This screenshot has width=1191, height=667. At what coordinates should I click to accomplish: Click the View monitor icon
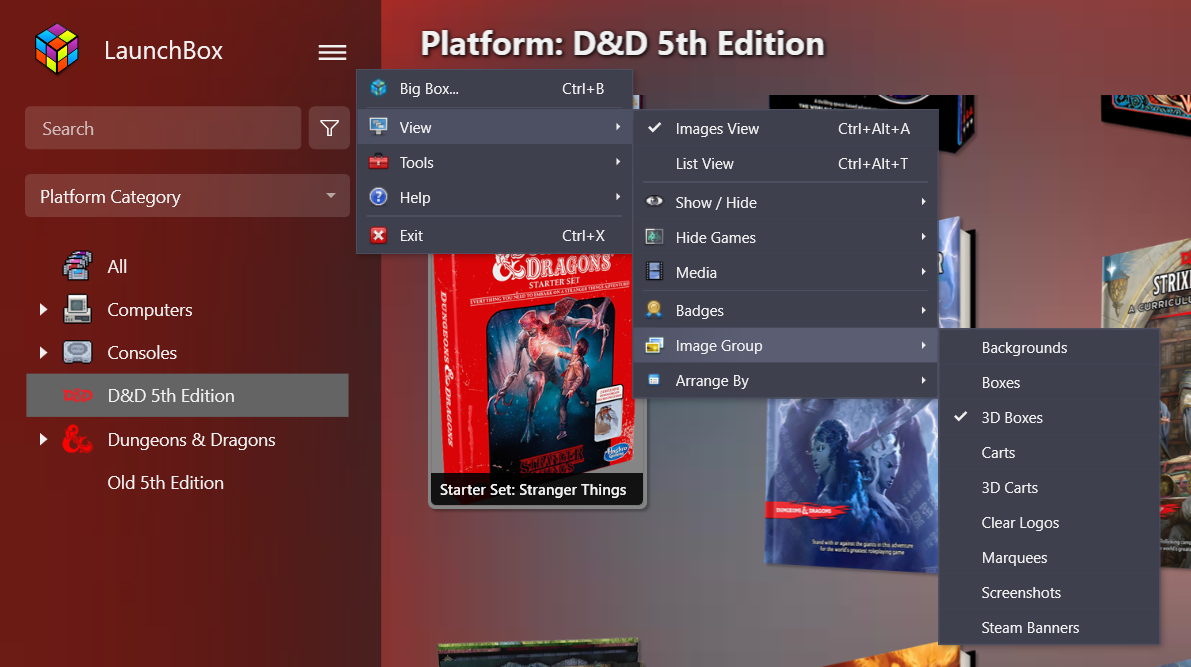click(x=378, y=127)
